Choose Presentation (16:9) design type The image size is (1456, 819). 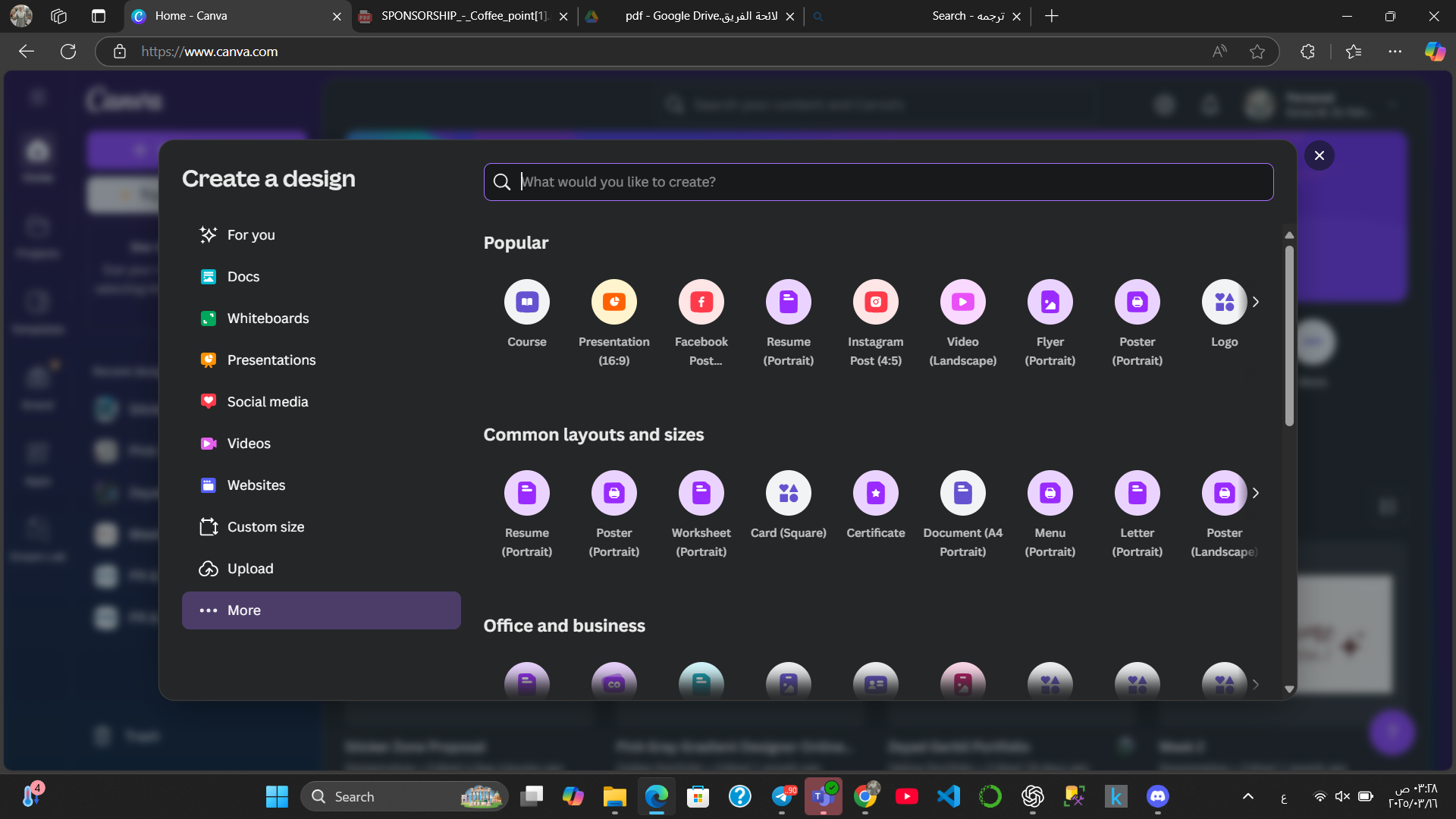pyautogui.click(x=613, y=302)
